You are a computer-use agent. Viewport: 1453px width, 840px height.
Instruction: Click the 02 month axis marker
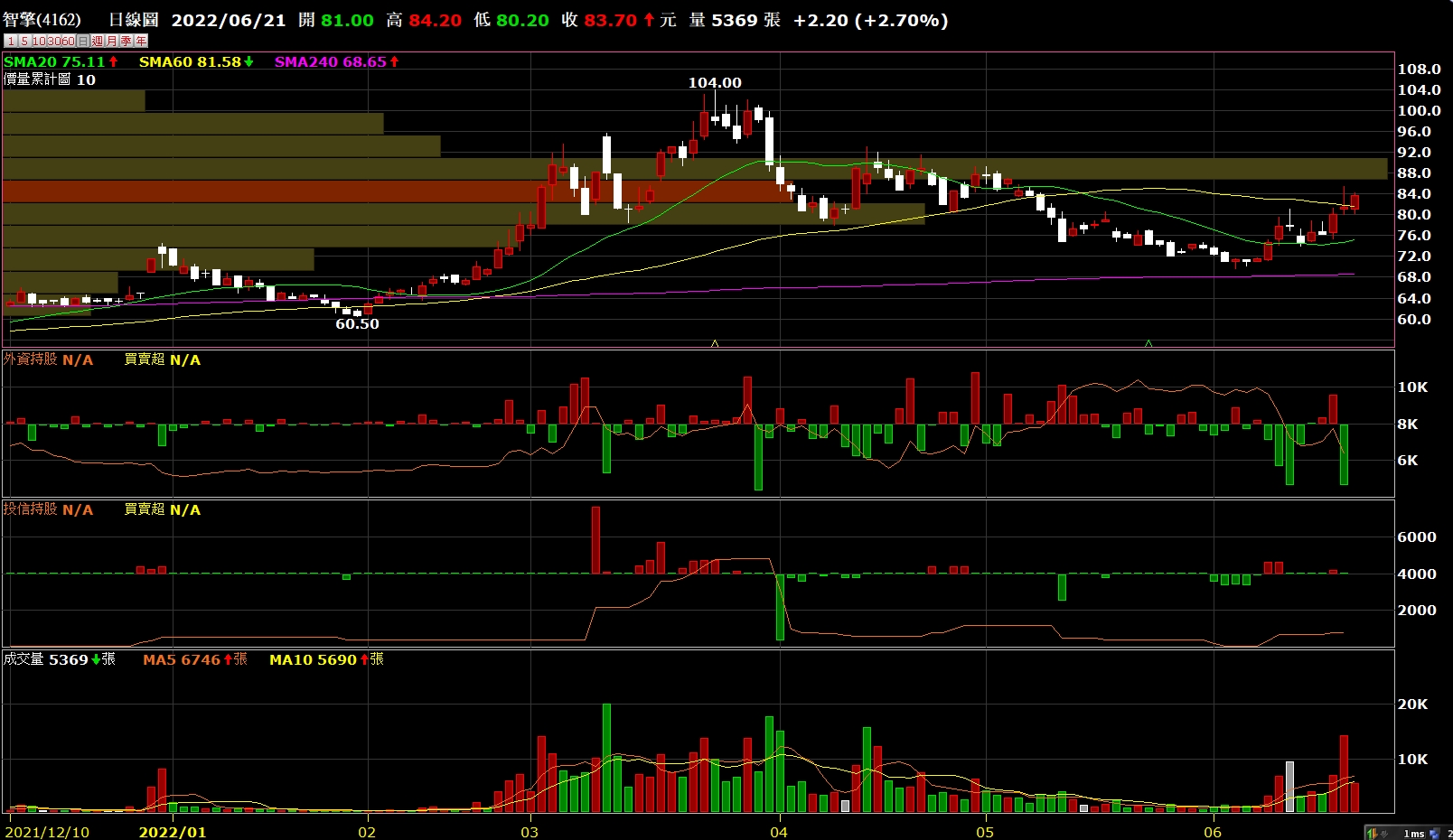coord(367,832)
